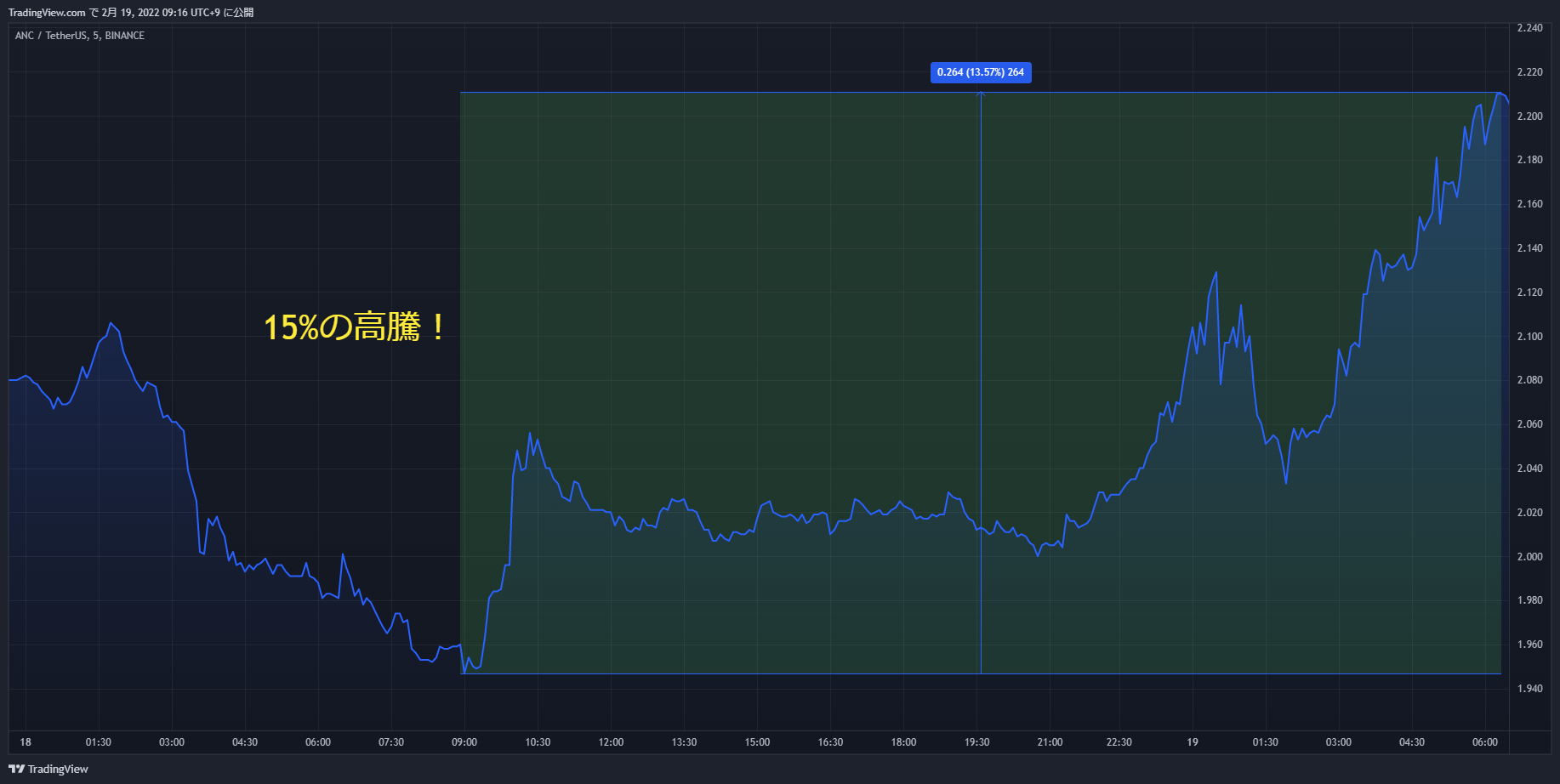The image size is (1560, 784).
Task: Click time axis label 13:30
Action: 684,742
